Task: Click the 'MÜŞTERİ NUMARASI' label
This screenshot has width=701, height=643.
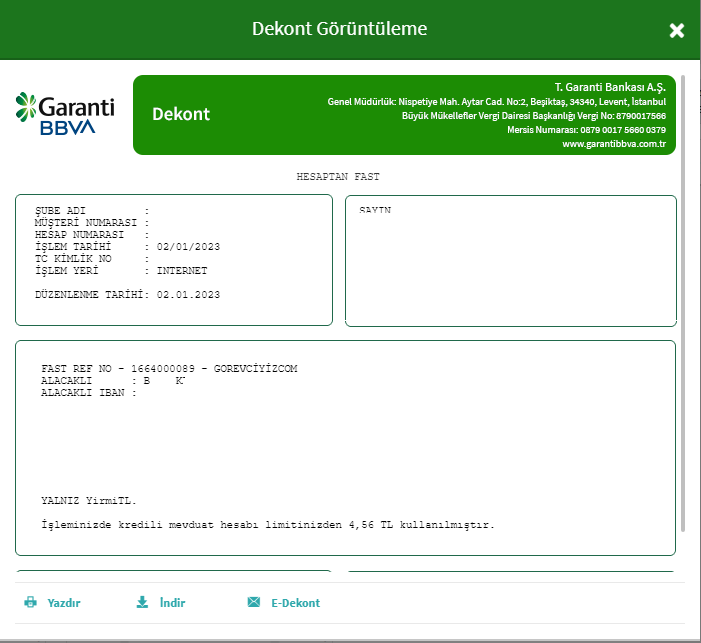Action: (x=86, y=223)
